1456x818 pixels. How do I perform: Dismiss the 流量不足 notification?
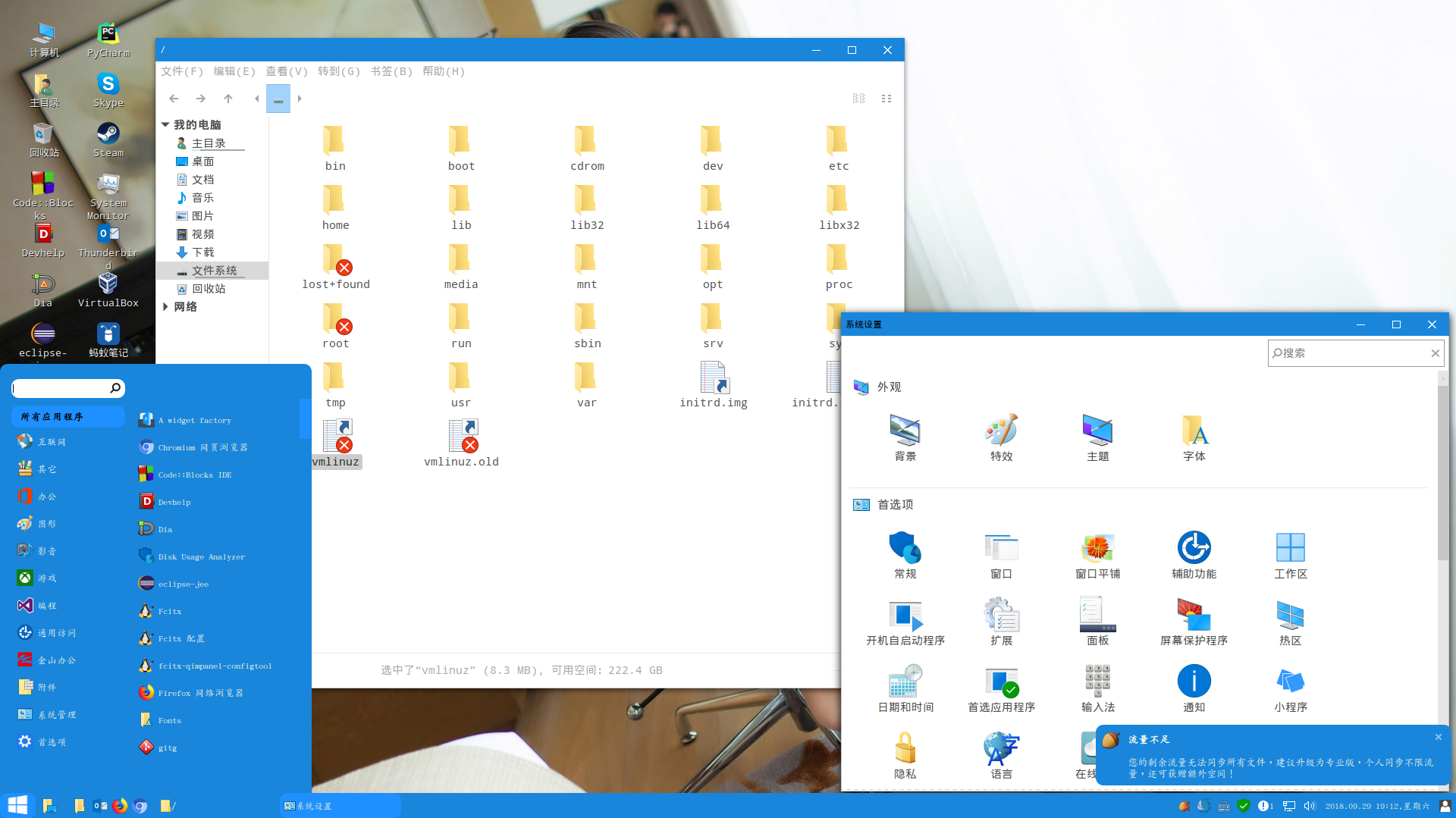pyautogui.click(x=1439, y=737)
